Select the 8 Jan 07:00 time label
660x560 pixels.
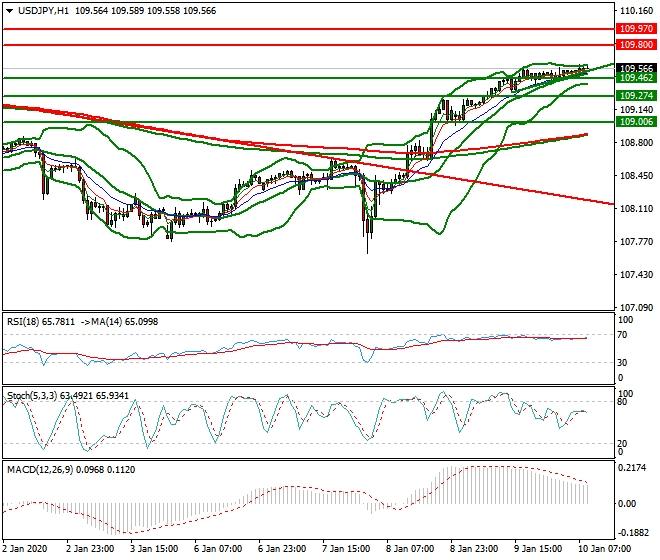(x=410, y=549)
